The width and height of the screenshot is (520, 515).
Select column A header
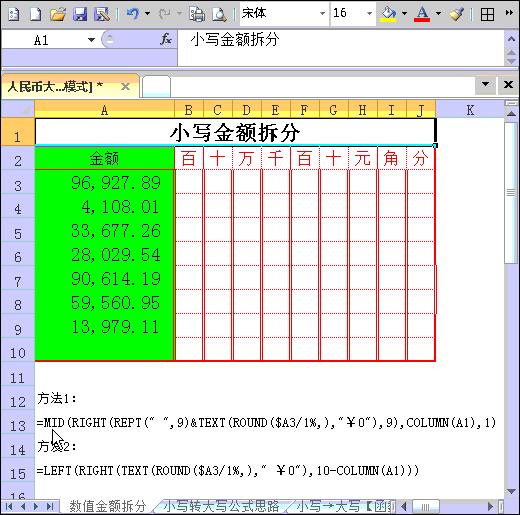pyautogui.click(x=104, y=110)
